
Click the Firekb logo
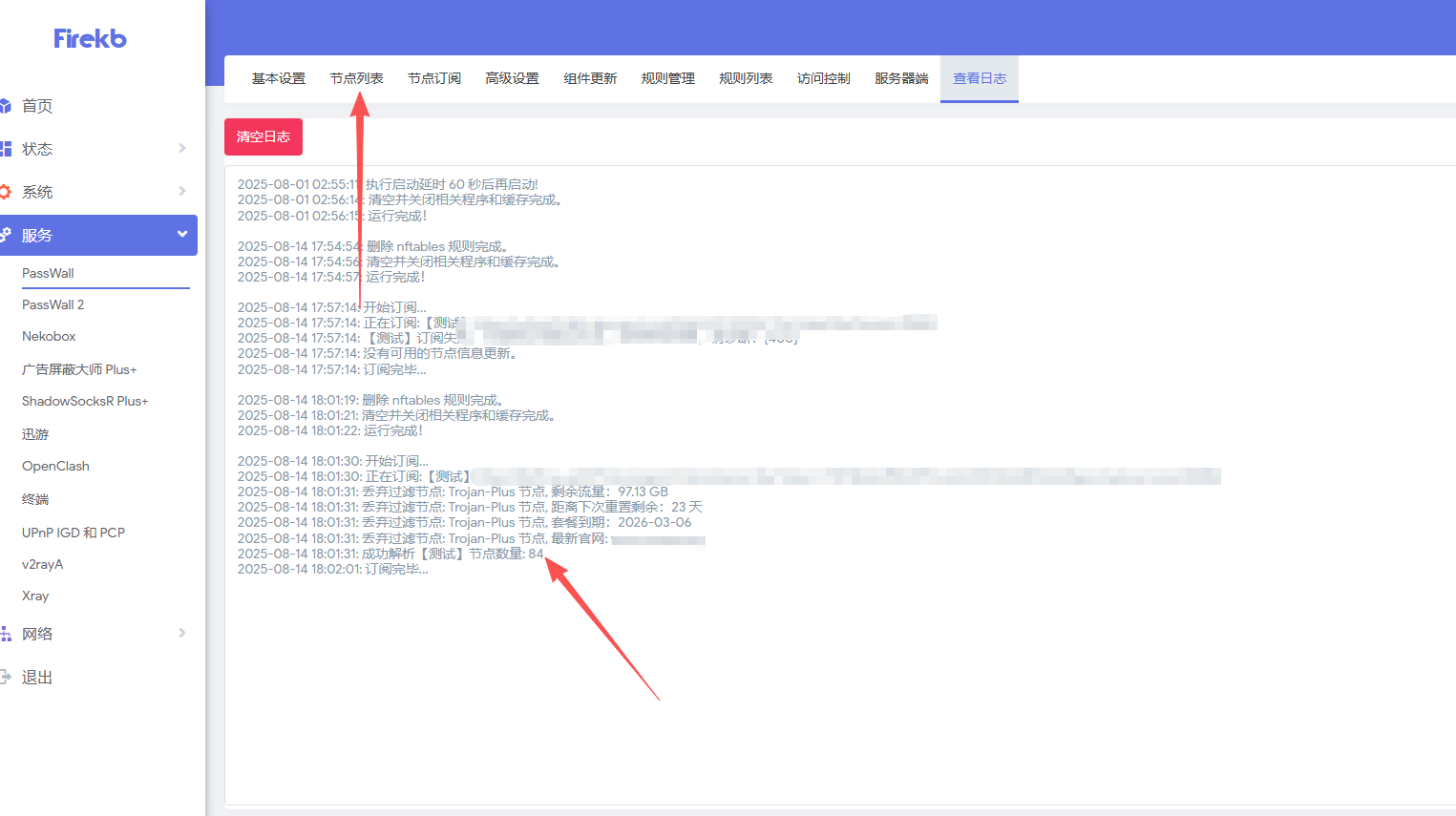pyautogui.click(x=90, y=38)
